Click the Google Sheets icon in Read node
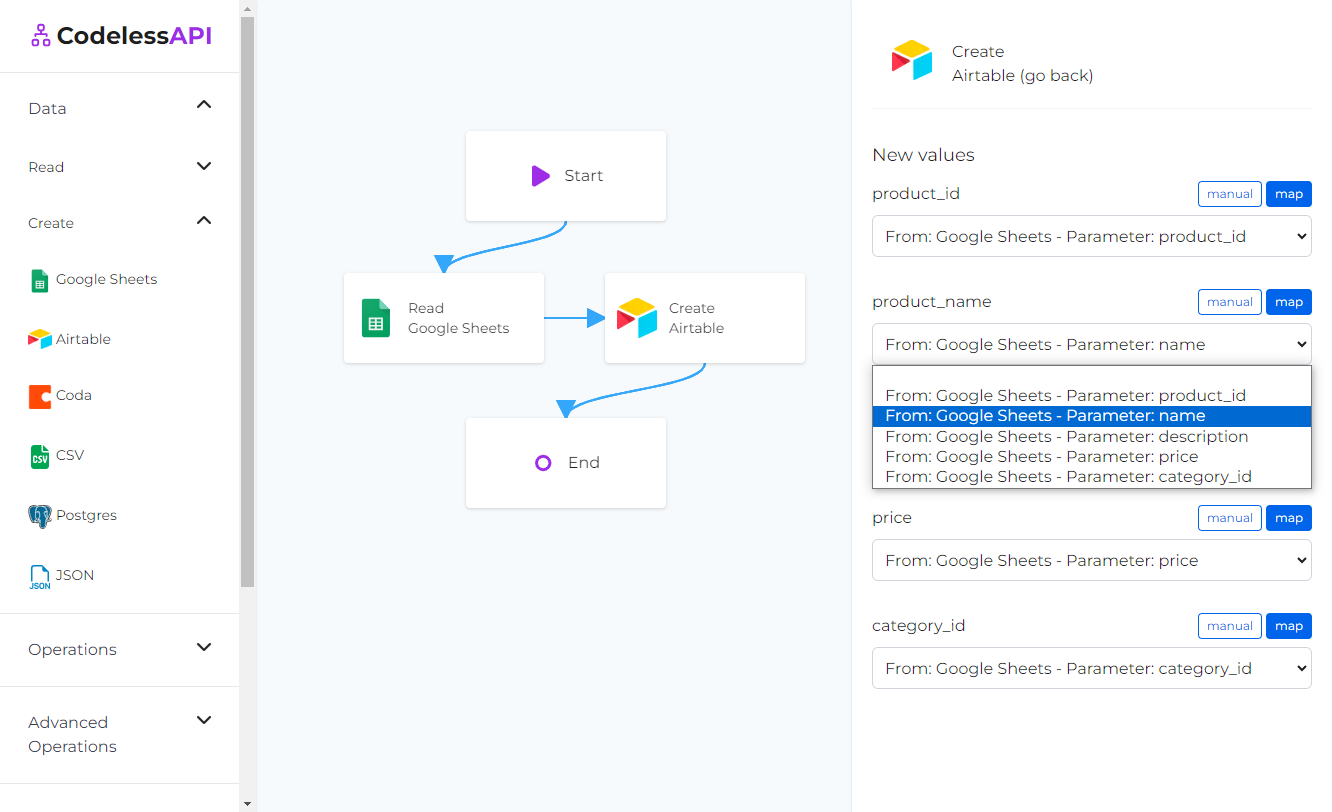Viewport: 1332px width, 812px height. [x=376, y=318]
